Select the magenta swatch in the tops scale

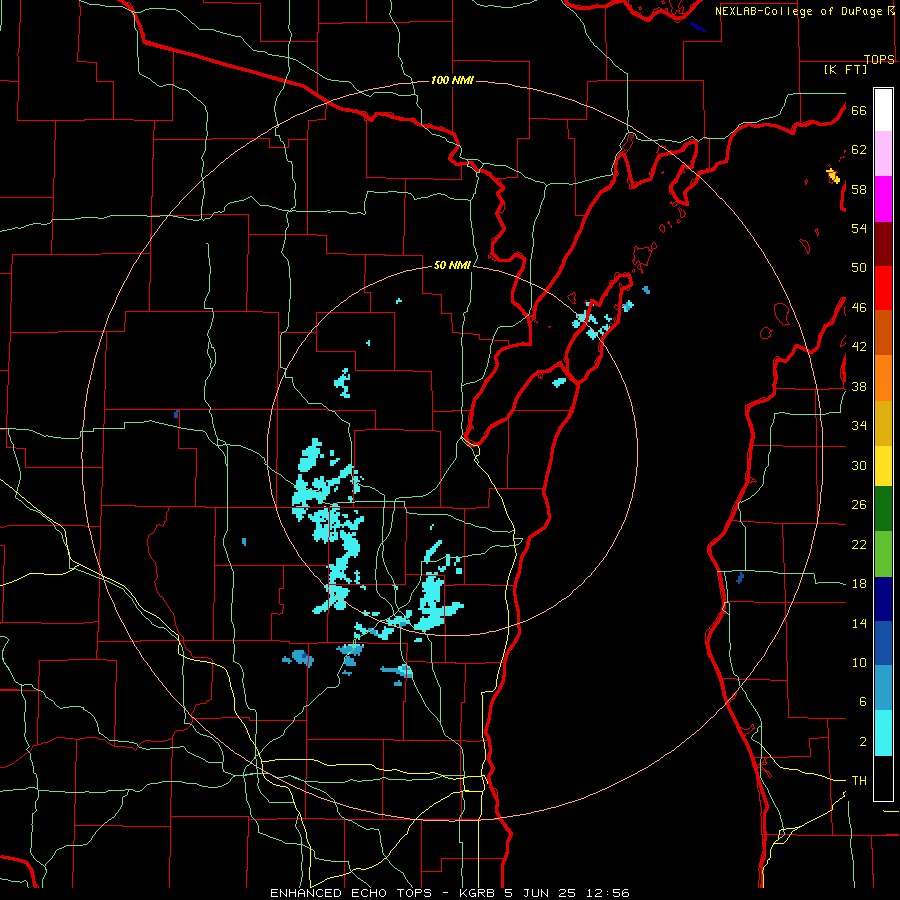coord(883,199)
